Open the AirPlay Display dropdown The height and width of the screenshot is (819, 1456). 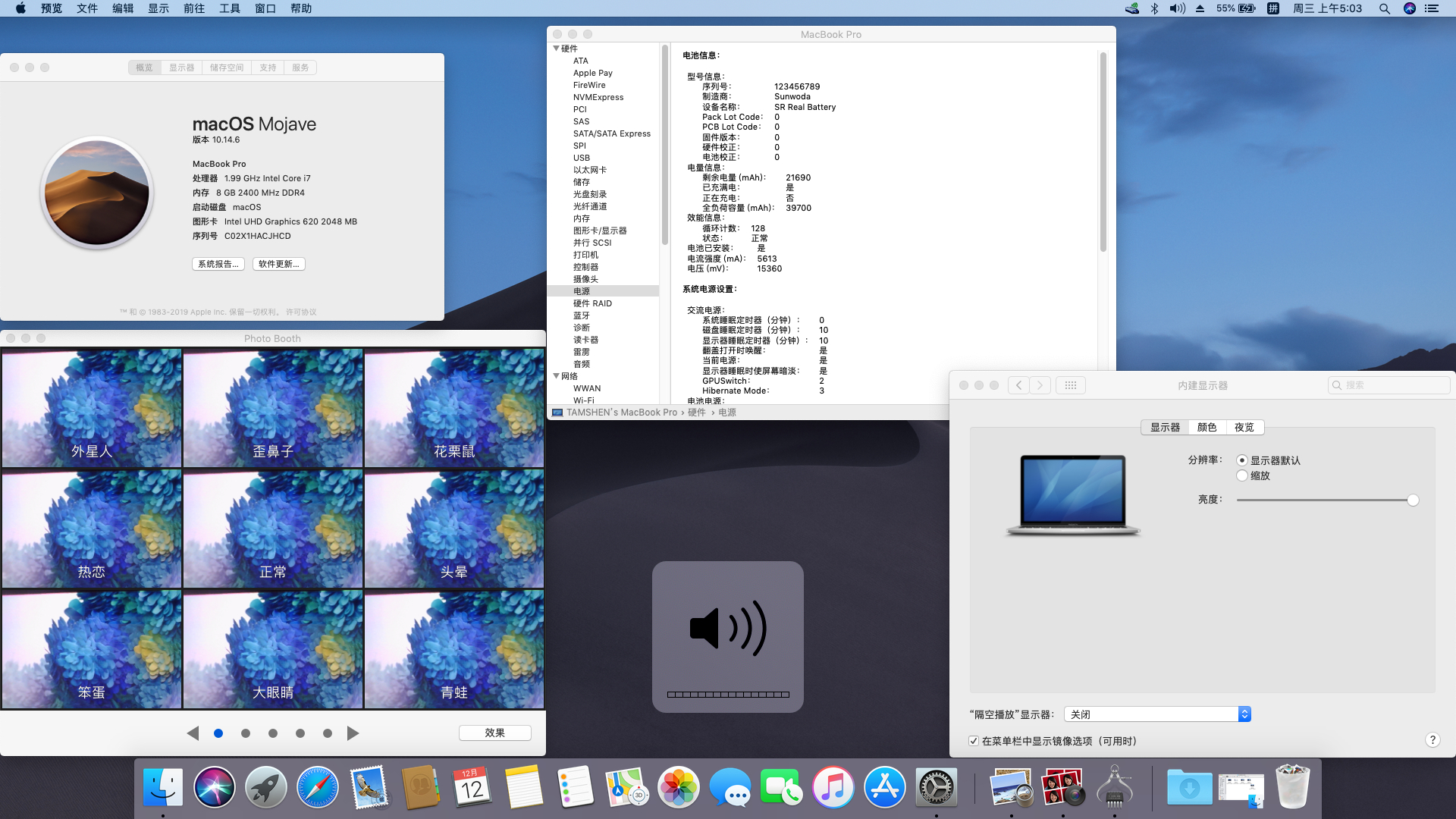coord(1157,714)
